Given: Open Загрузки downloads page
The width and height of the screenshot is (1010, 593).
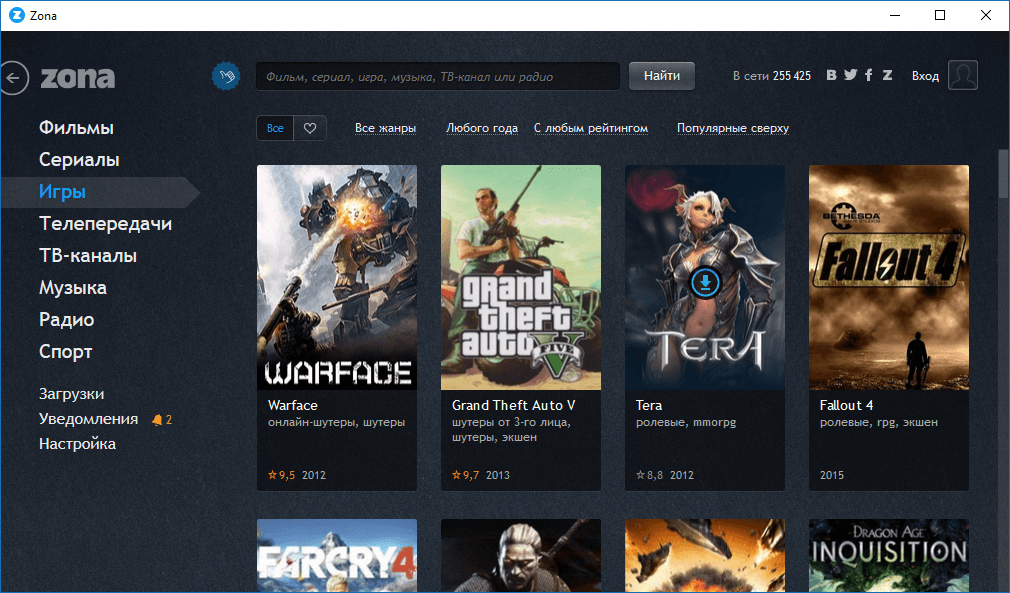Looking at the screenshot, I should click(71, 394).
